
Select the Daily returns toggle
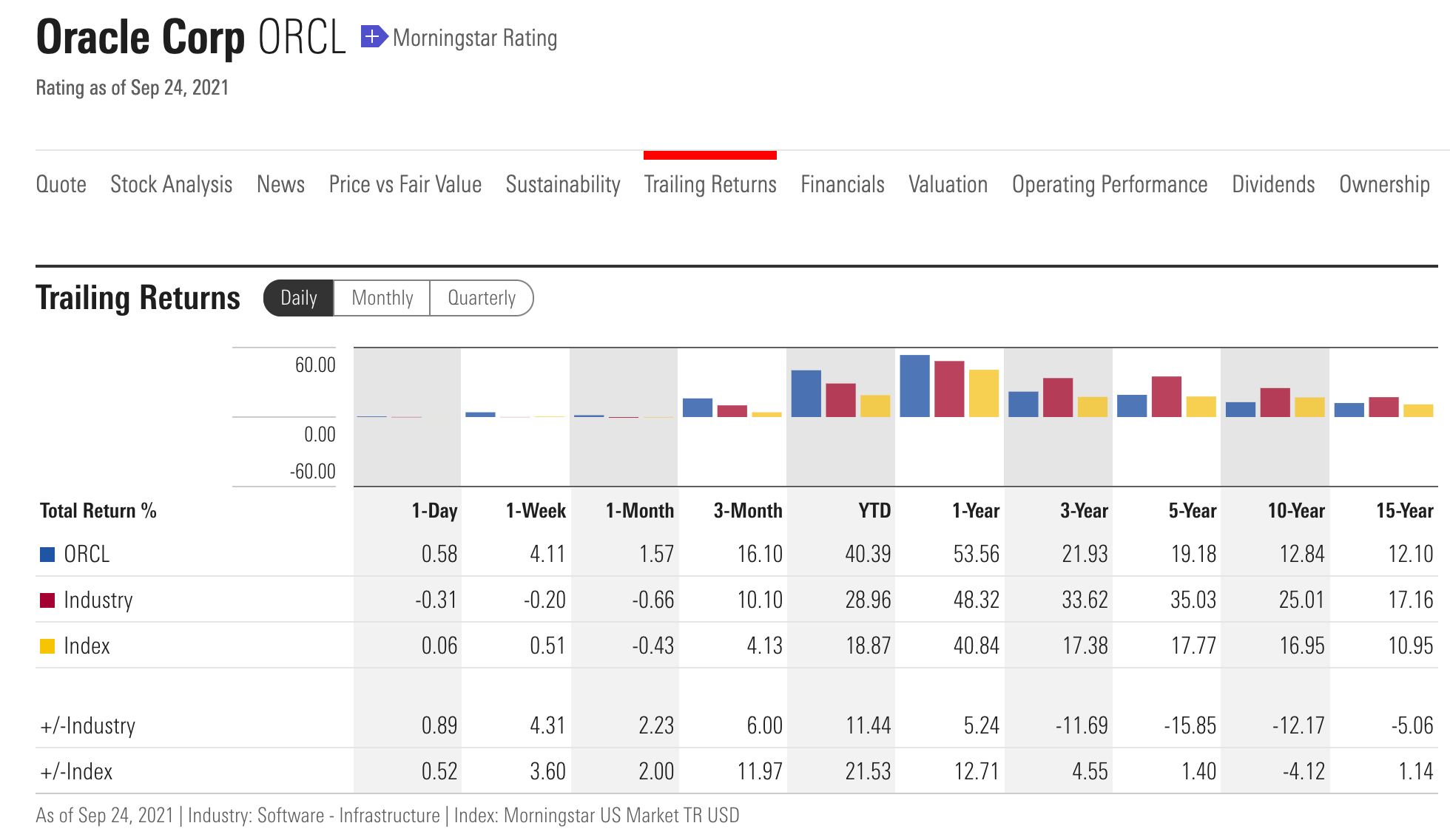click(299, 298)
